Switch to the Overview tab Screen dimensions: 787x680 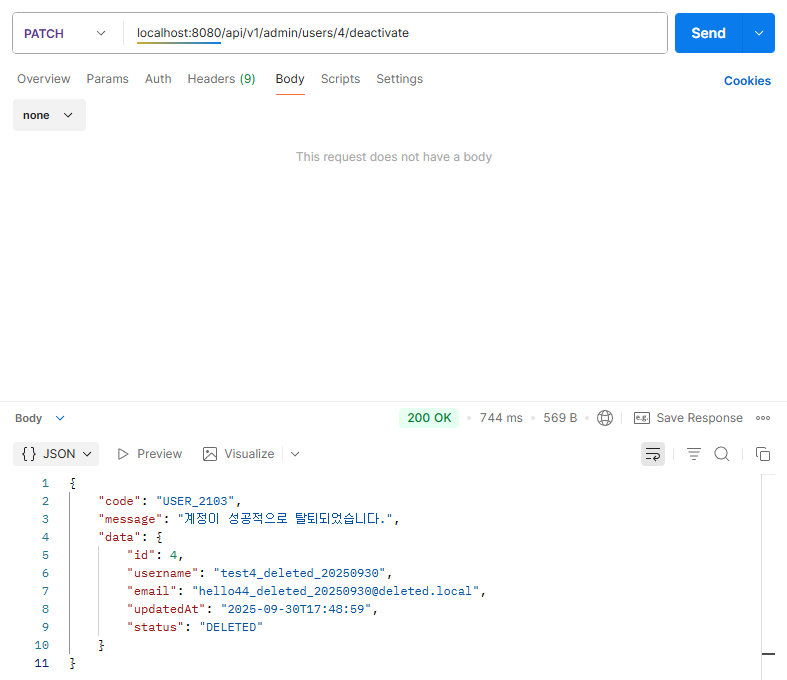44,79
